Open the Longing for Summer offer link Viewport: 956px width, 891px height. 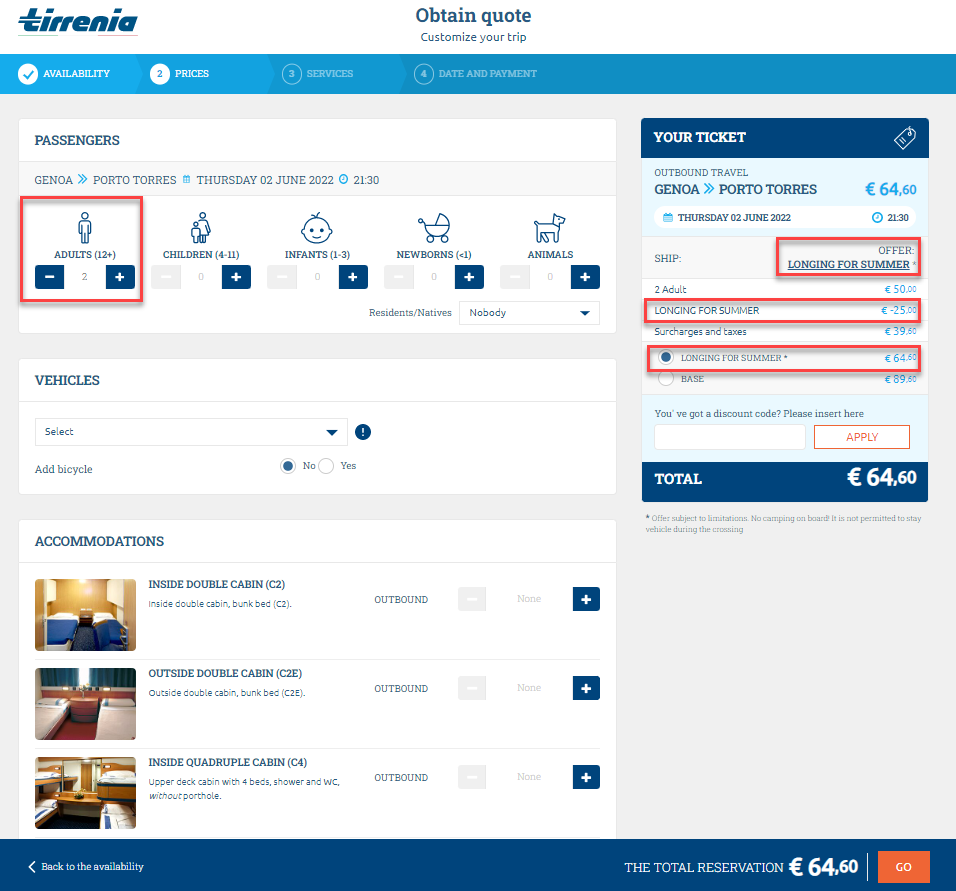(848, 265)
